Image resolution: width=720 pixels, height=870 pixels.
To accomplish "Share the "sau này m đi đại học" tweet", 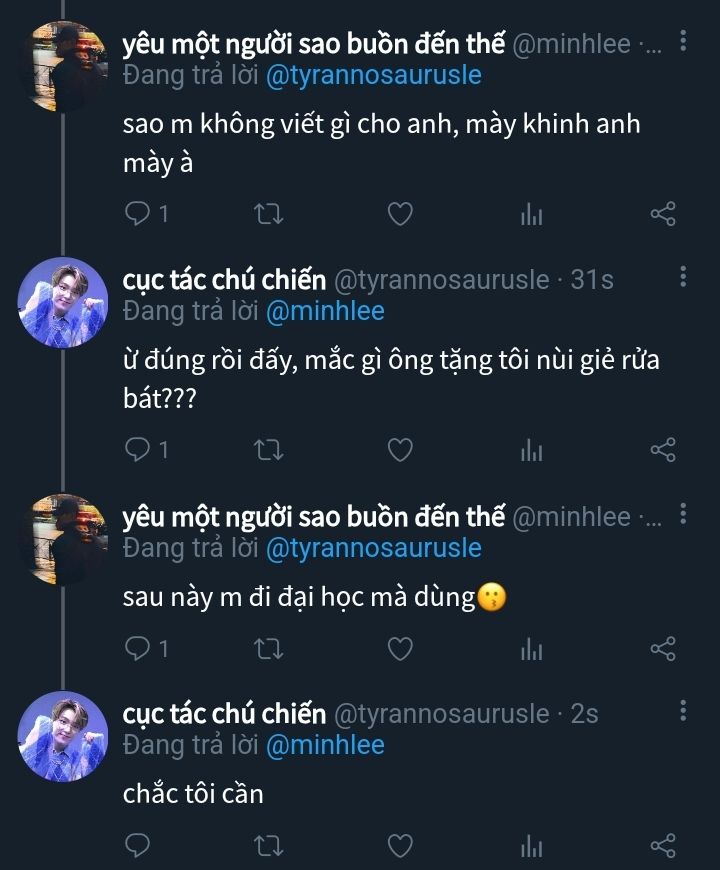I will [663, 649].
